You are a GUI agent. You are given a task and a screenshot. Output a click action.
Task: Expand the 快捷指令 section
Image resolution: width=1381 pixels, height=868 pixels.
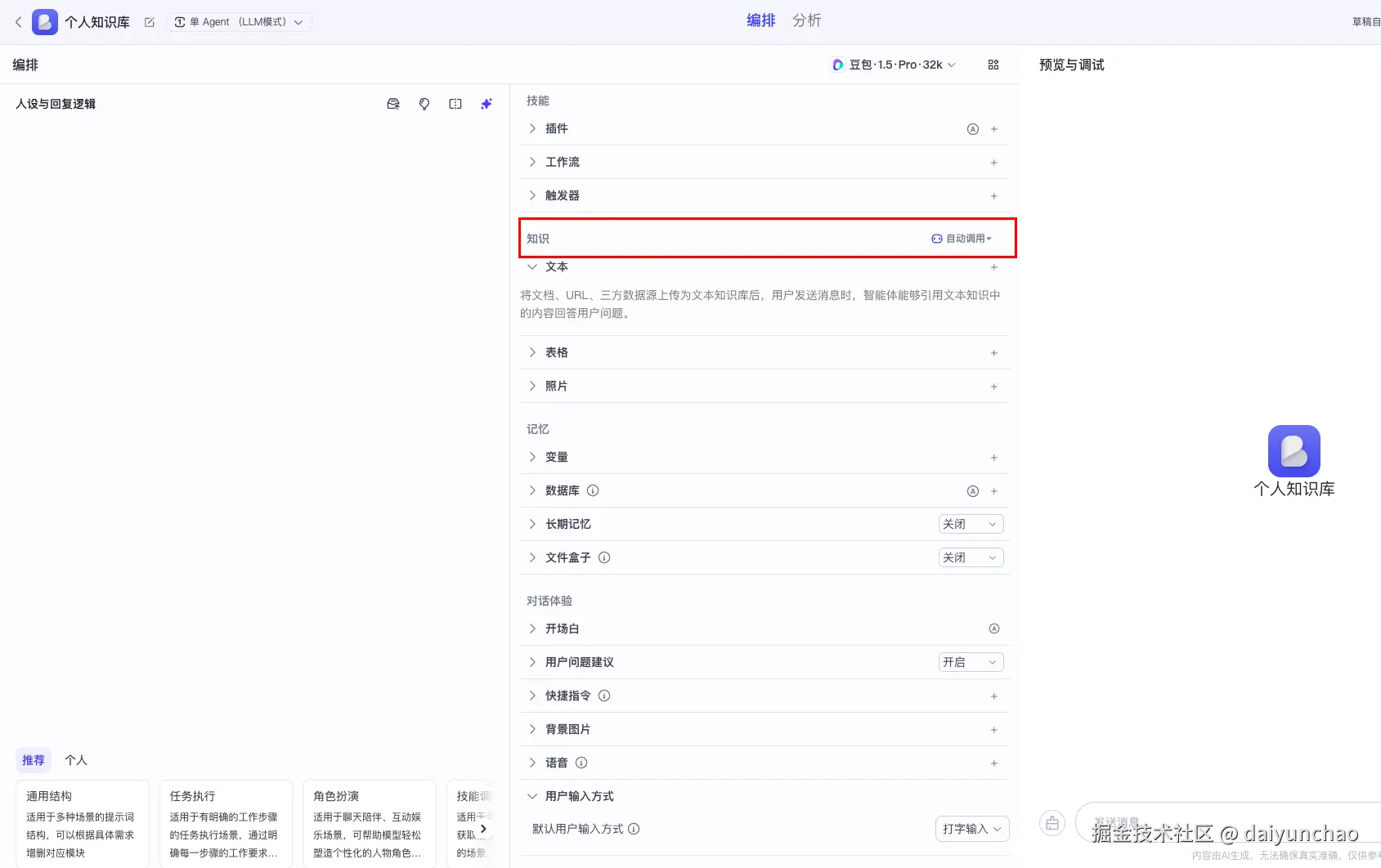pos(532,696)
